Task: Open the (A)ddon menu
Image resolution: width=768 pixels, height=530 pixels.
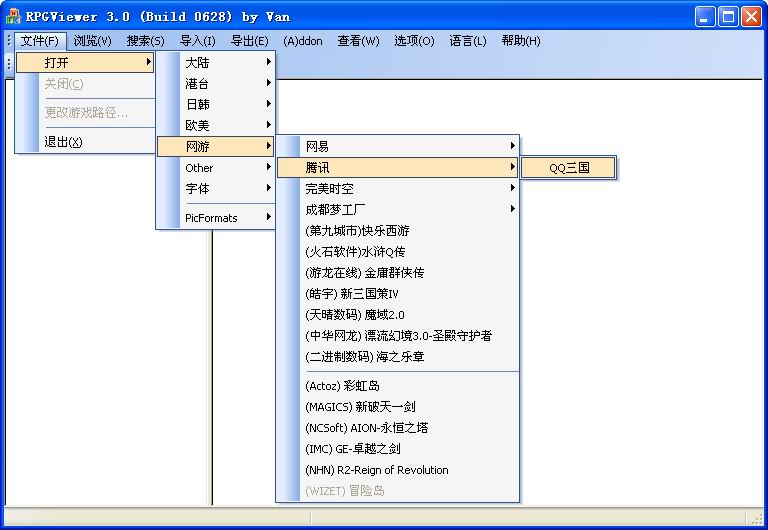Action: click(x=303, y=41)
